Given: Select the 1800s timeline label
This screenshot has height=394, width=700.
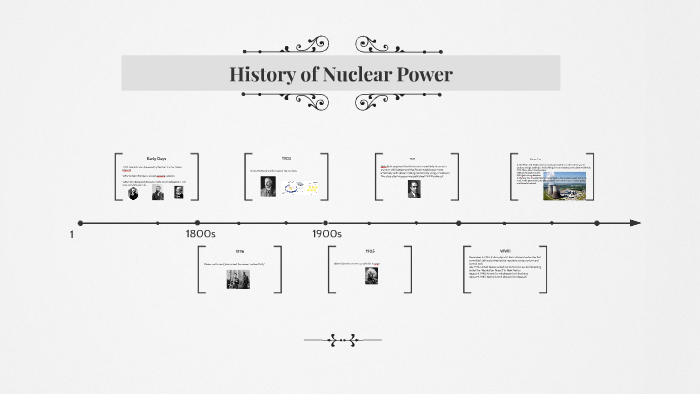Looking at the screenshot, I should 200,234.
